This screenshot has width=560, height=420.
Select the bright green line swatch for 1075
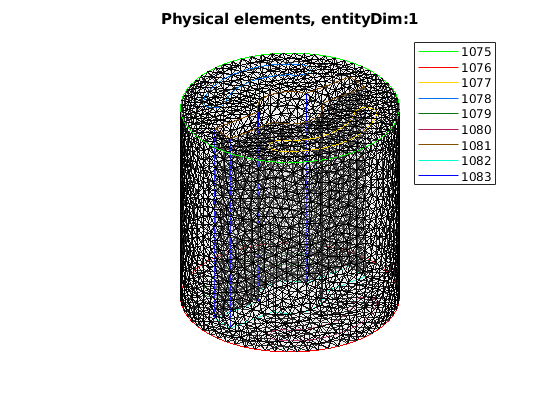pyautogui.click(x=438, y=52)
